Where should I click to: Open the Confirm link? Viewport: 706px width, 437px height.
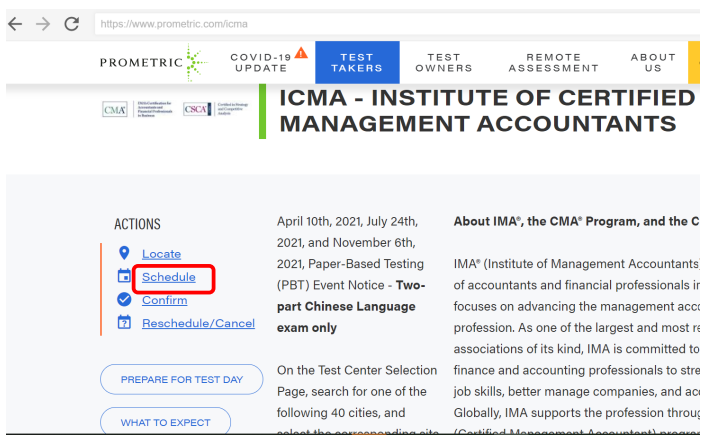[164, 300]
